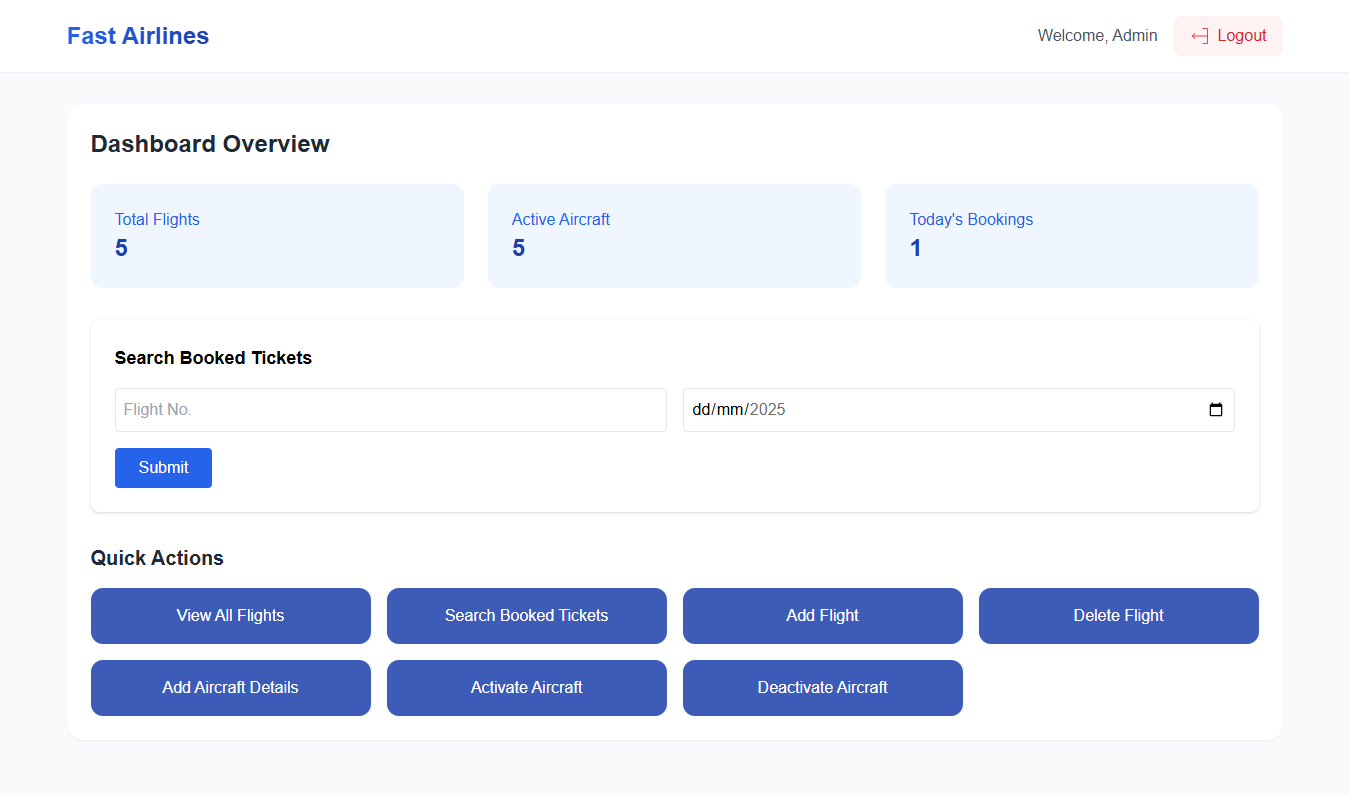Click the Active Aircraft stat card
This screenshot has height=795, width=1349.
pyautogui.click(x=674, y=236)
